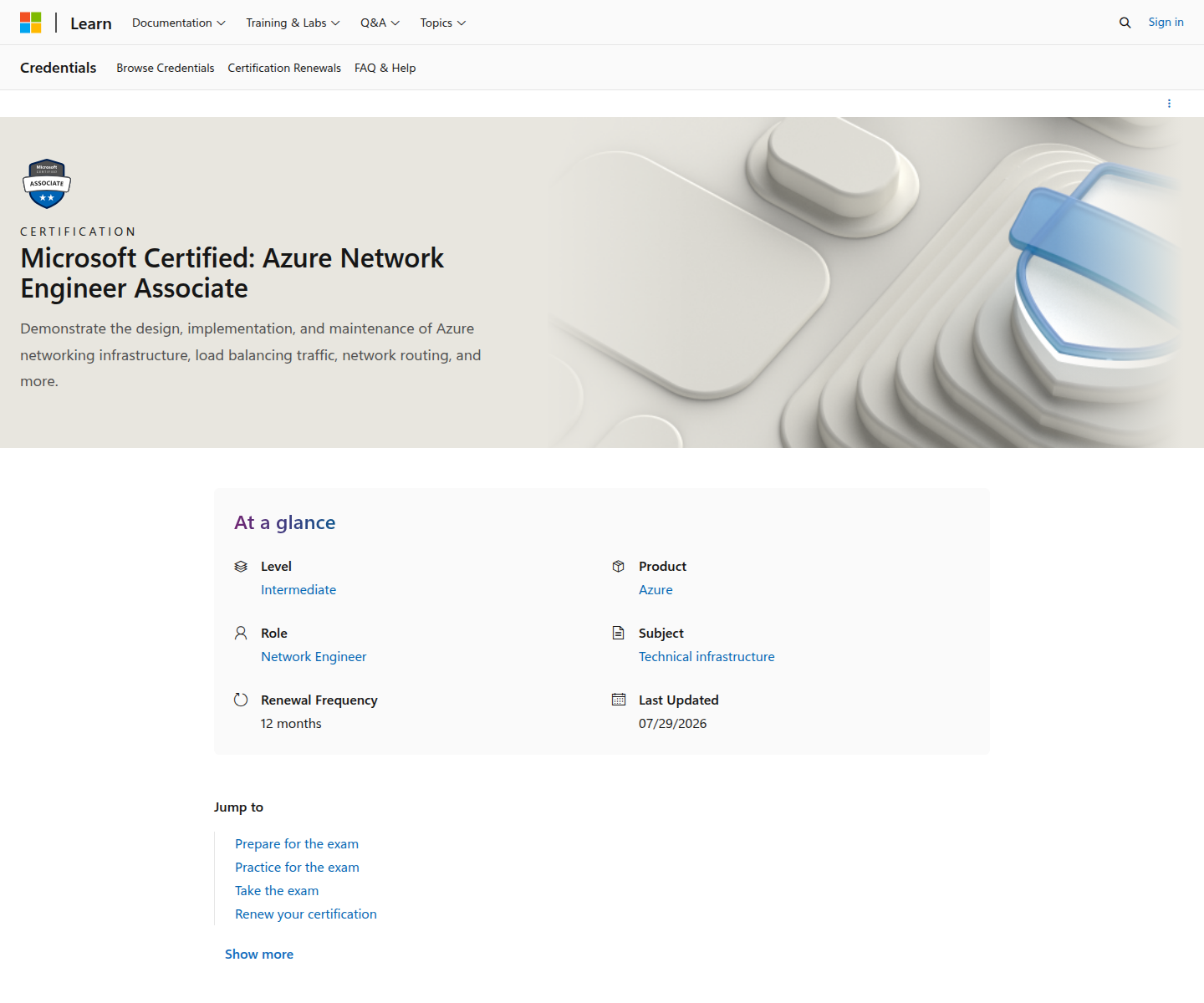1204x1003 pixels.
Task: Click the Renewal Frequency label
Action: click(319, 700)
